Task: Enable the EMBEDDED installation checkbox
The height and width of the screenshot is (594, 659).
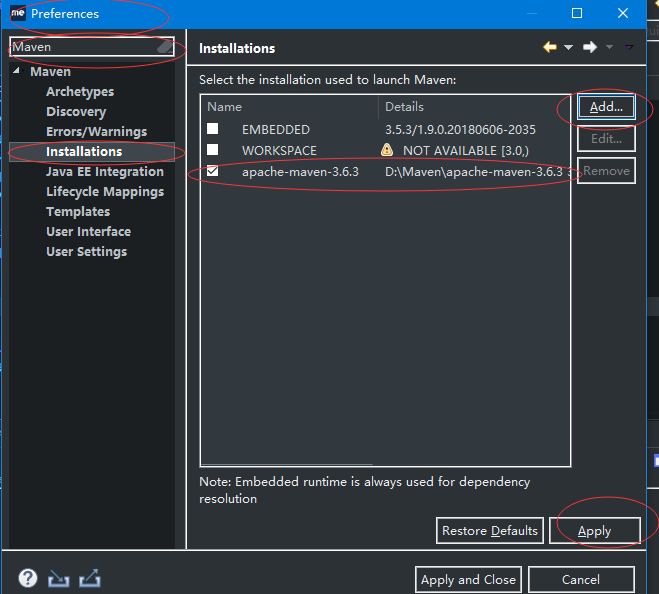Action: point(213,129)
